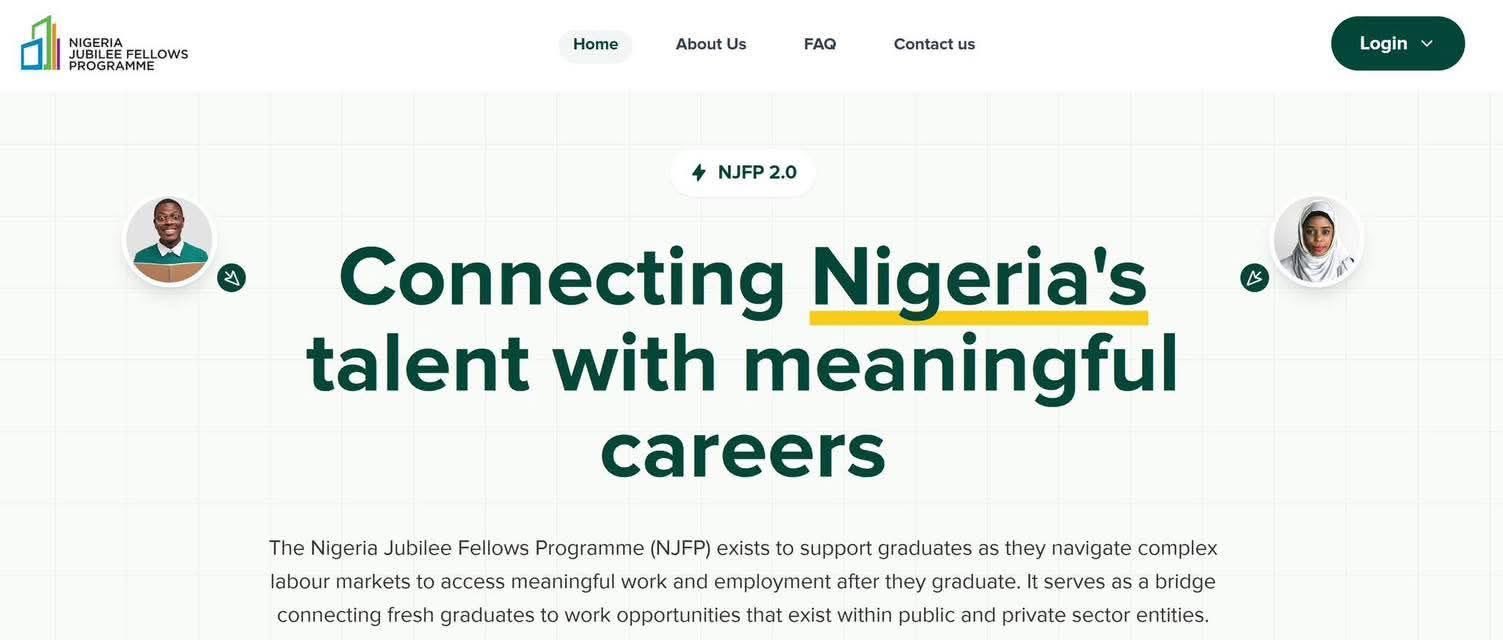Click the NJFP 2.0 badge text
The width and height of the screenshot is (1503, 640).
pyautogui.click(x=757, y=172)
